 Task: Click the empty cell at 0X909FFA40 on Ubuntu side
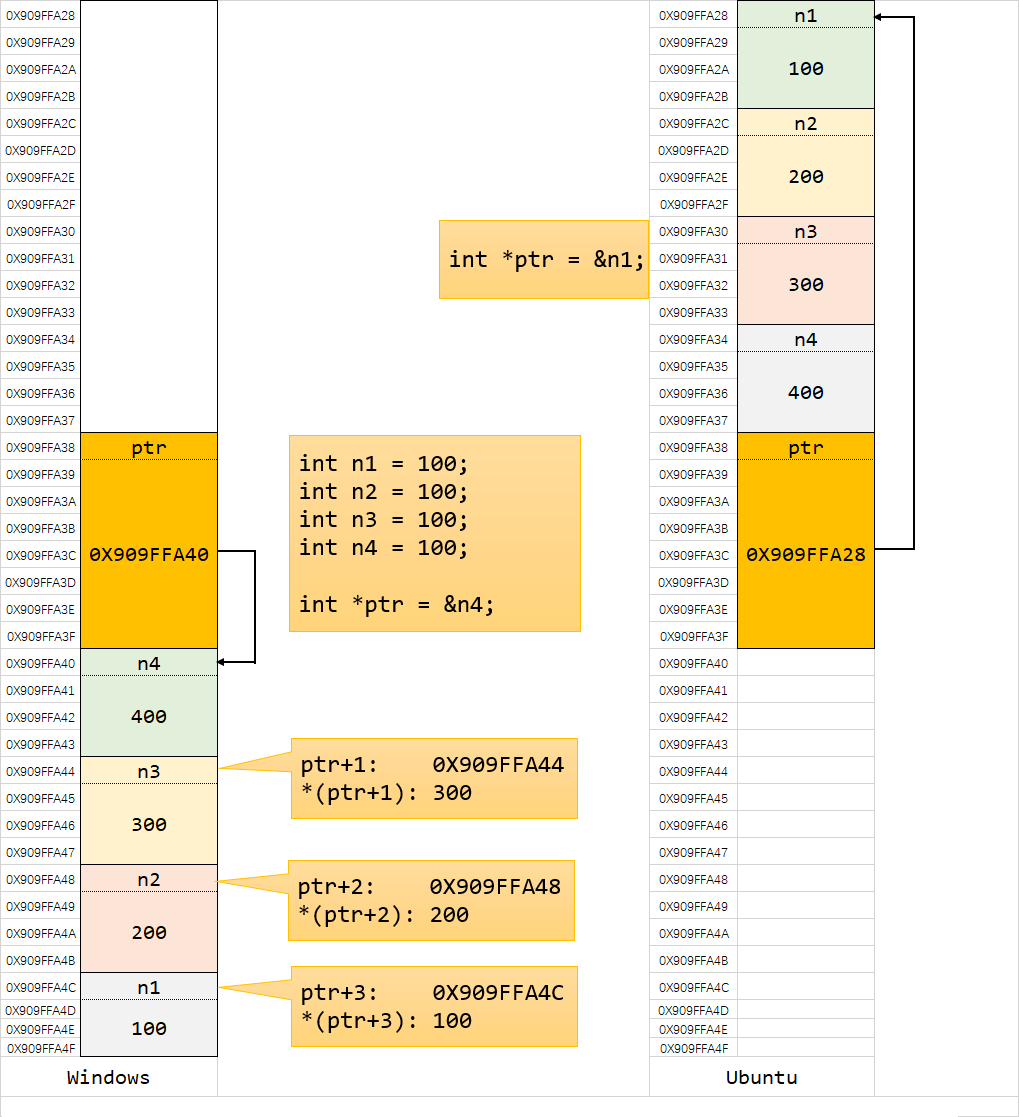tap(805, 662)
